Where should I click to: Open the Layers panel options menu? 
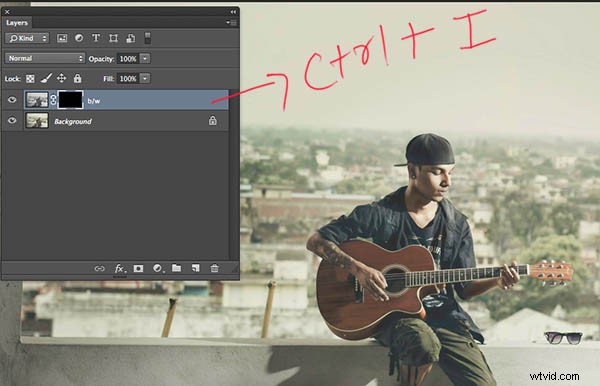tap(231, 23)
